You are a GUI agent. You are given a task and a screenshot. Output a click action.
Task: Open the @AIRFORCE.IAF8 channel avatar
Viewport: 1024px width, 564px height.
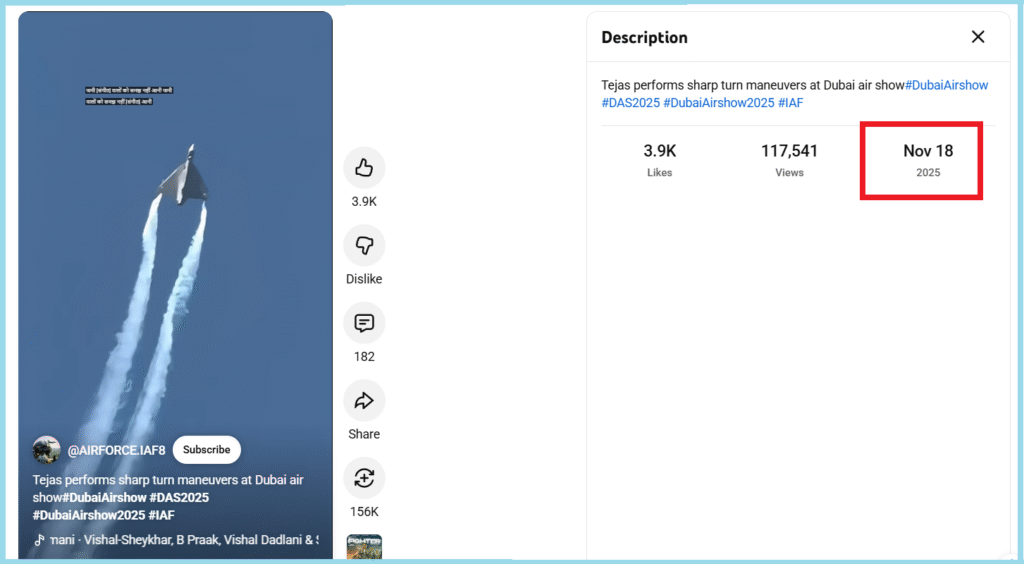46,450
